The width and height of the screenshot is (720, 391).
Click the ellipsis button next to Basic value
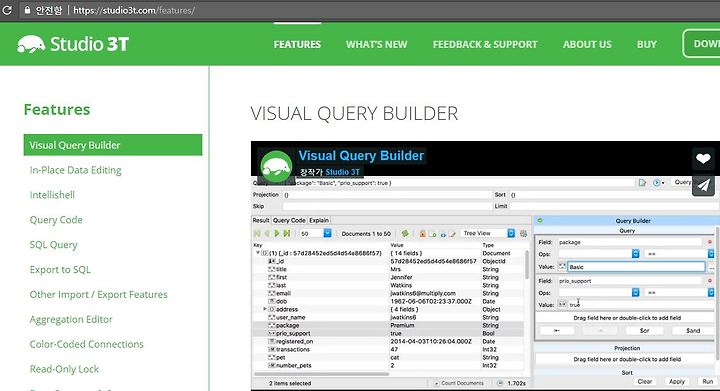click(712, 267)
